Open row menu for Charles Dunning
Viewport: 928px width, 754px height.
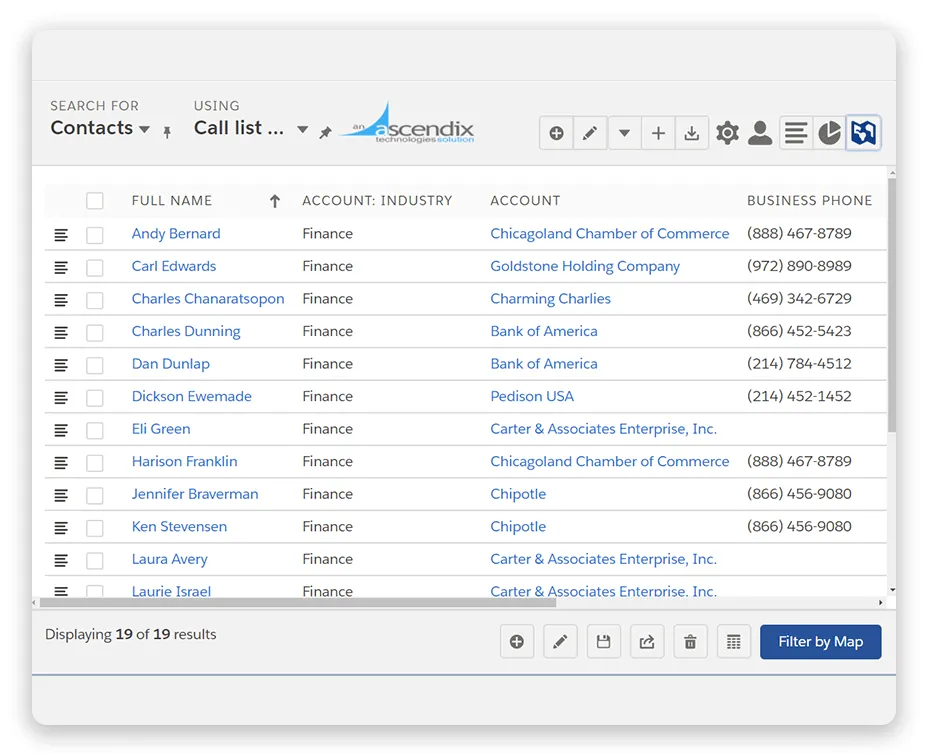61,333
